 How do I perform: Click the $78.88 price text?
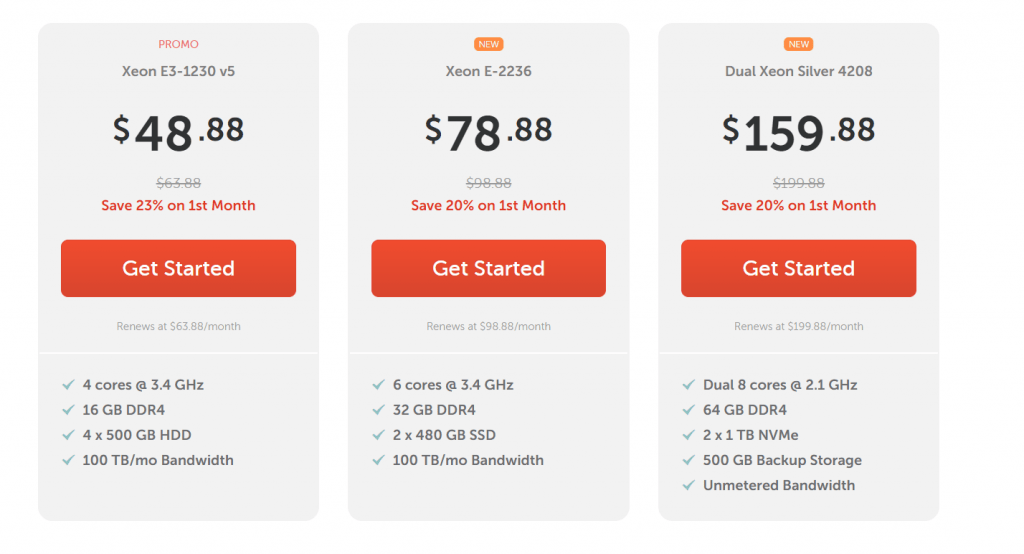tap(488, 133)
